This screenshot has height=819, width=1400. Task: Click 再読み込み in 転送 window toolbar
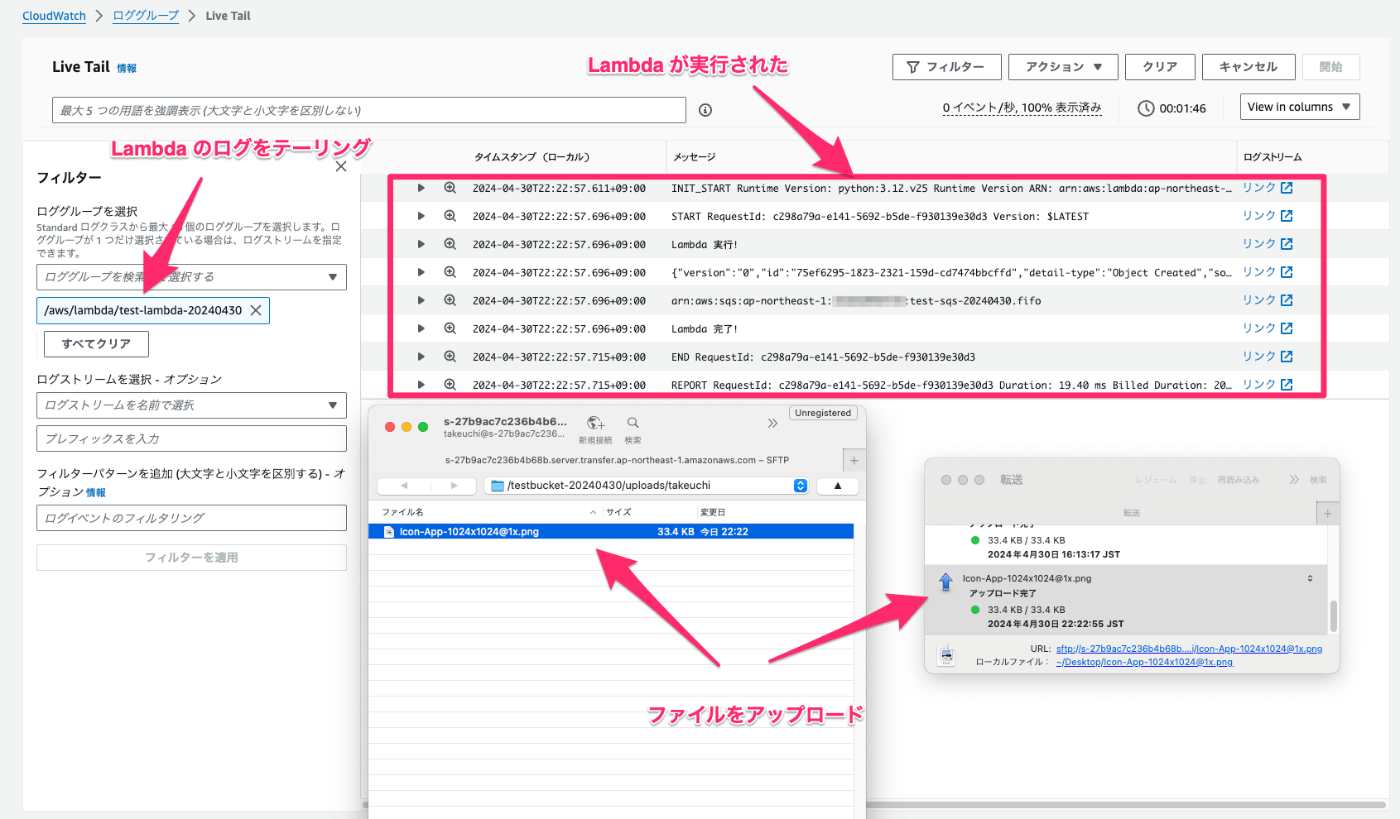pyautogui.click(x=1239, y=480)
